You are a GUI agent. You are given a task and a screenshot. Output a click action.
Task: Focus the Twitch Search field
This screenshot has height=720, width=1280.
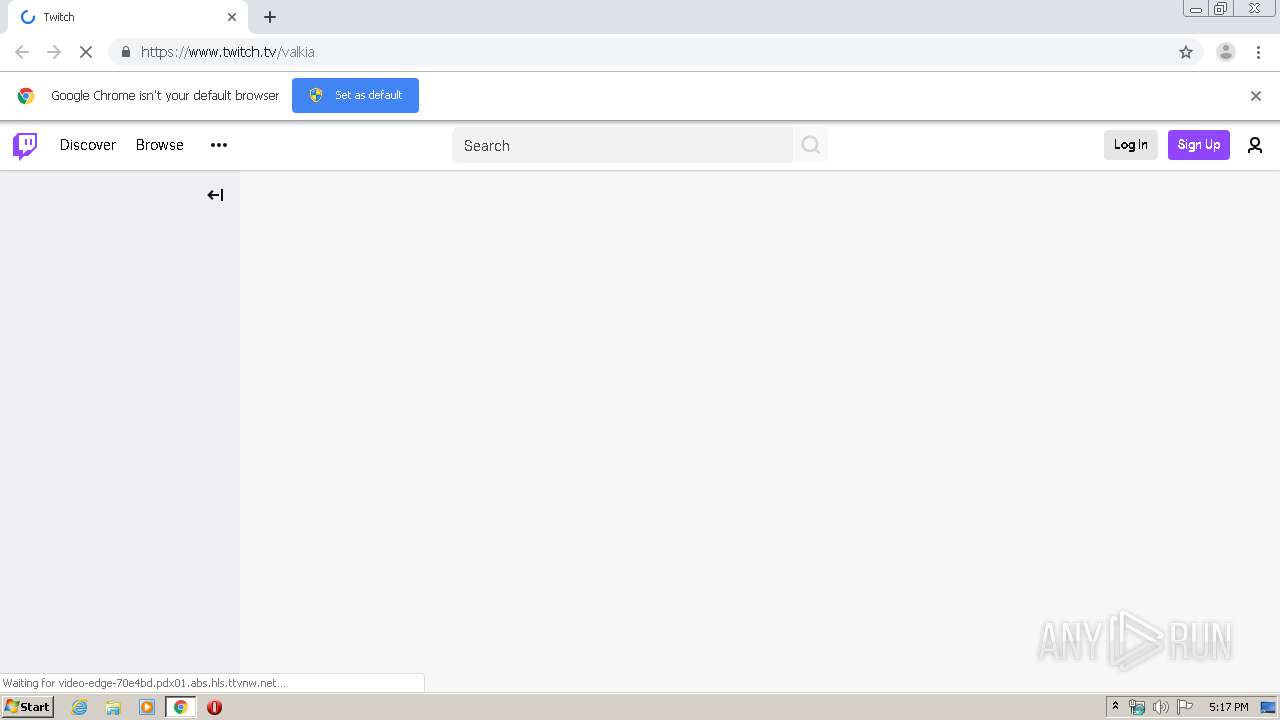click(622, 145)
